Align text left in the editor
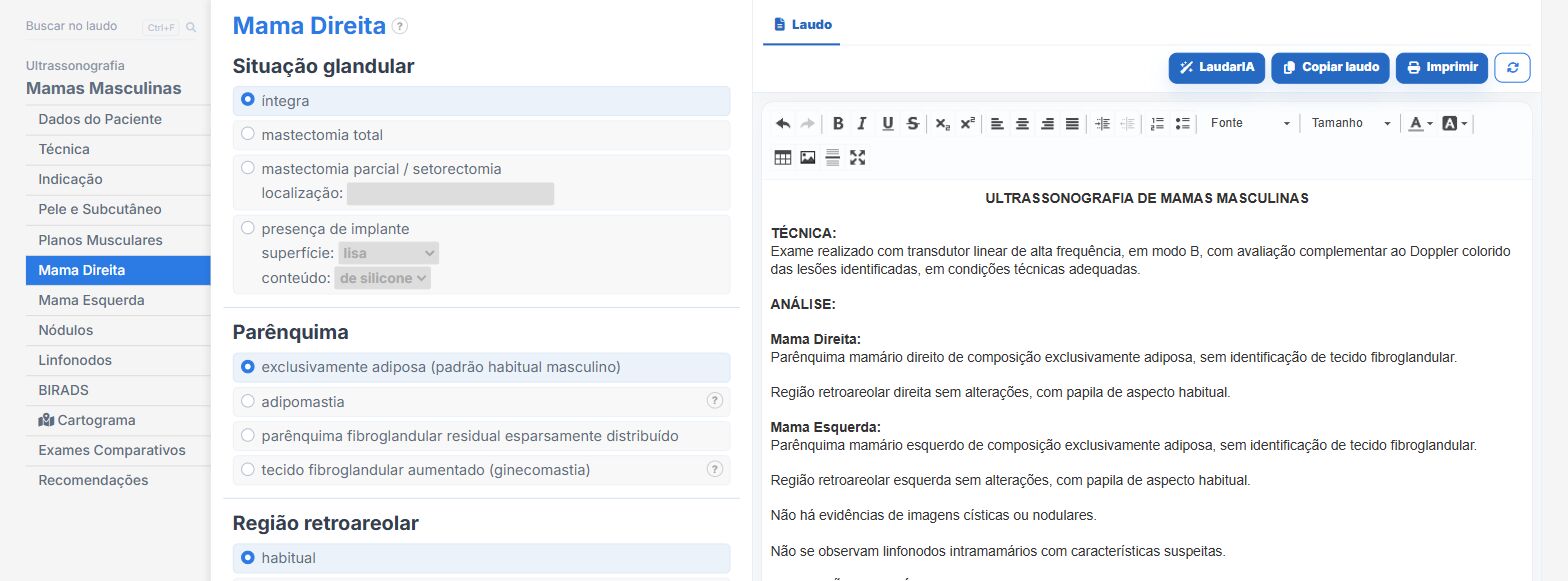The width and height of the screenshot is (1568, 581). (x=997, y=123)
